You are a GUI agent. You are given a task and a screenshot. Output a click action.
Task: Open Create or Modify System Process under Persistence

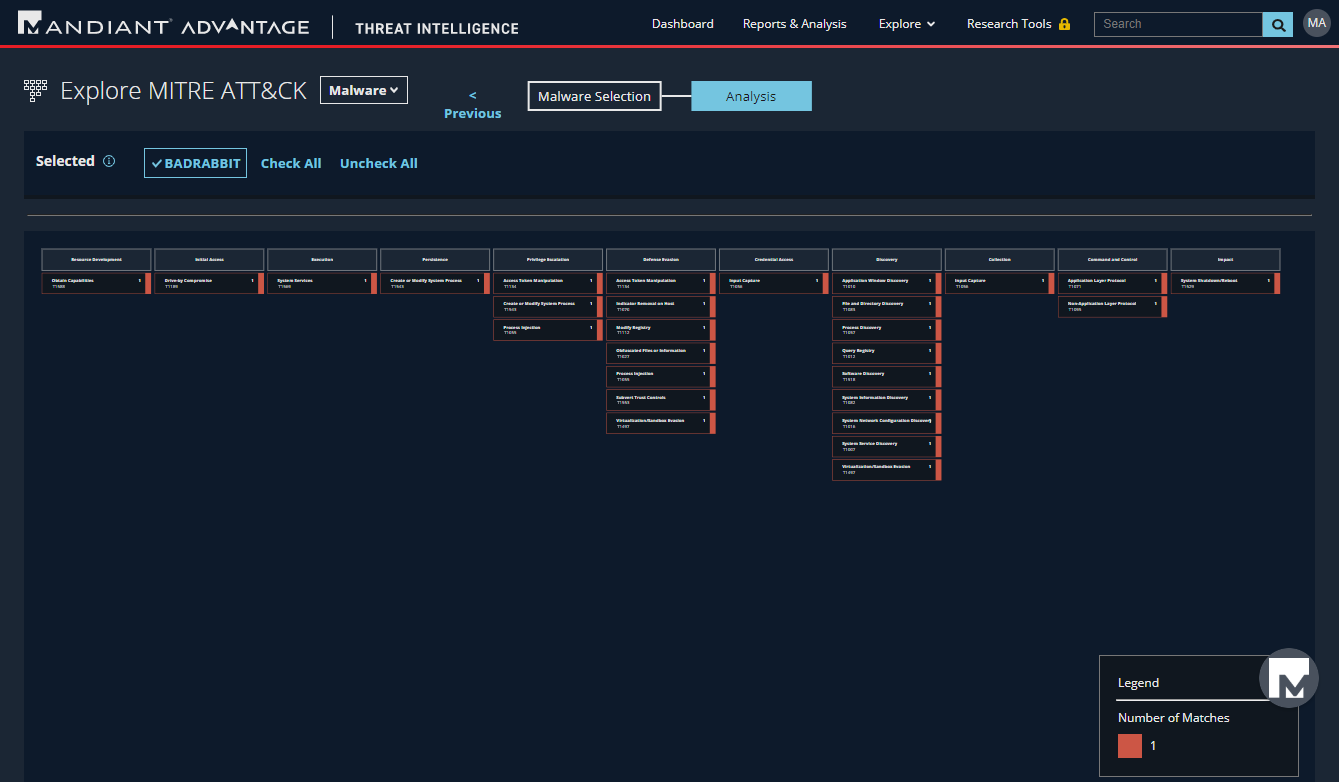(x=435, y=283)
